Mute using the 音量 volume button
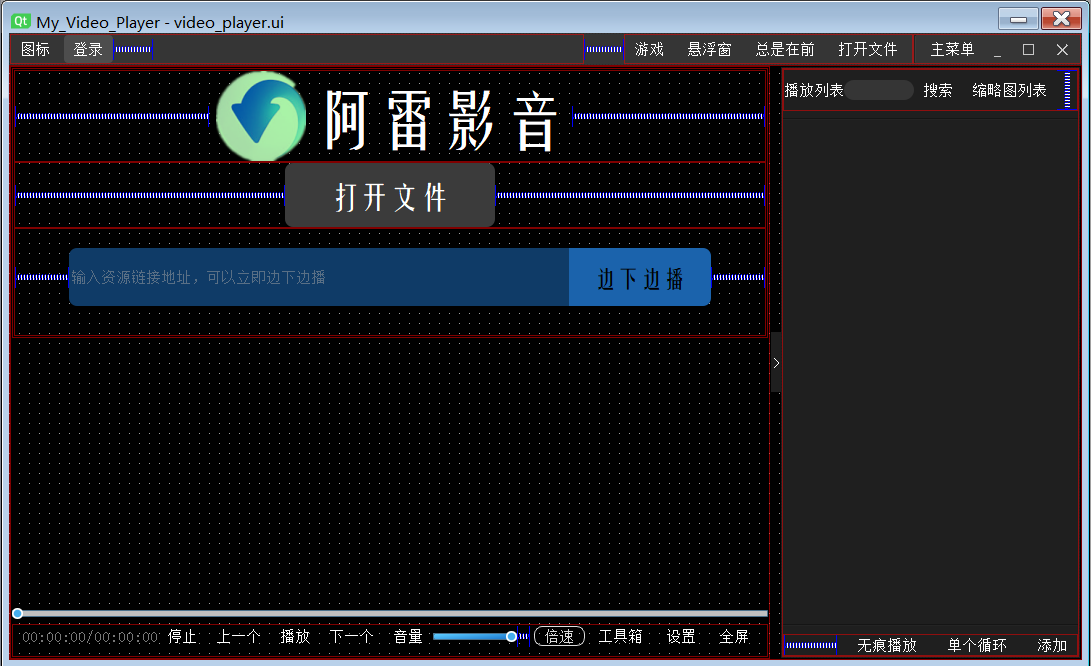 (x=408, y=637)
